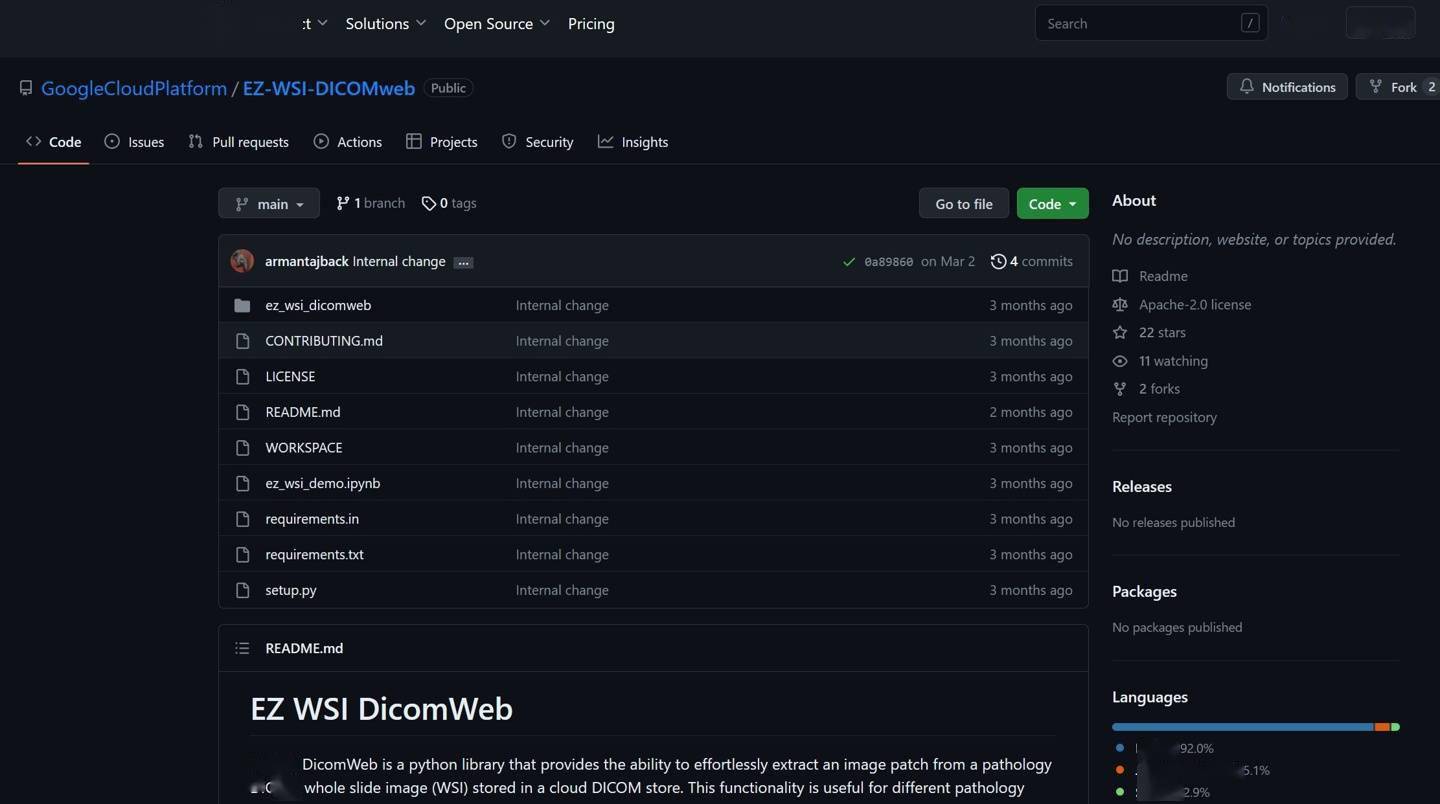Click the tag icon next to 0 tags
The height and width of the screenshot is (804, 1440).
click(x=429, y=204)
